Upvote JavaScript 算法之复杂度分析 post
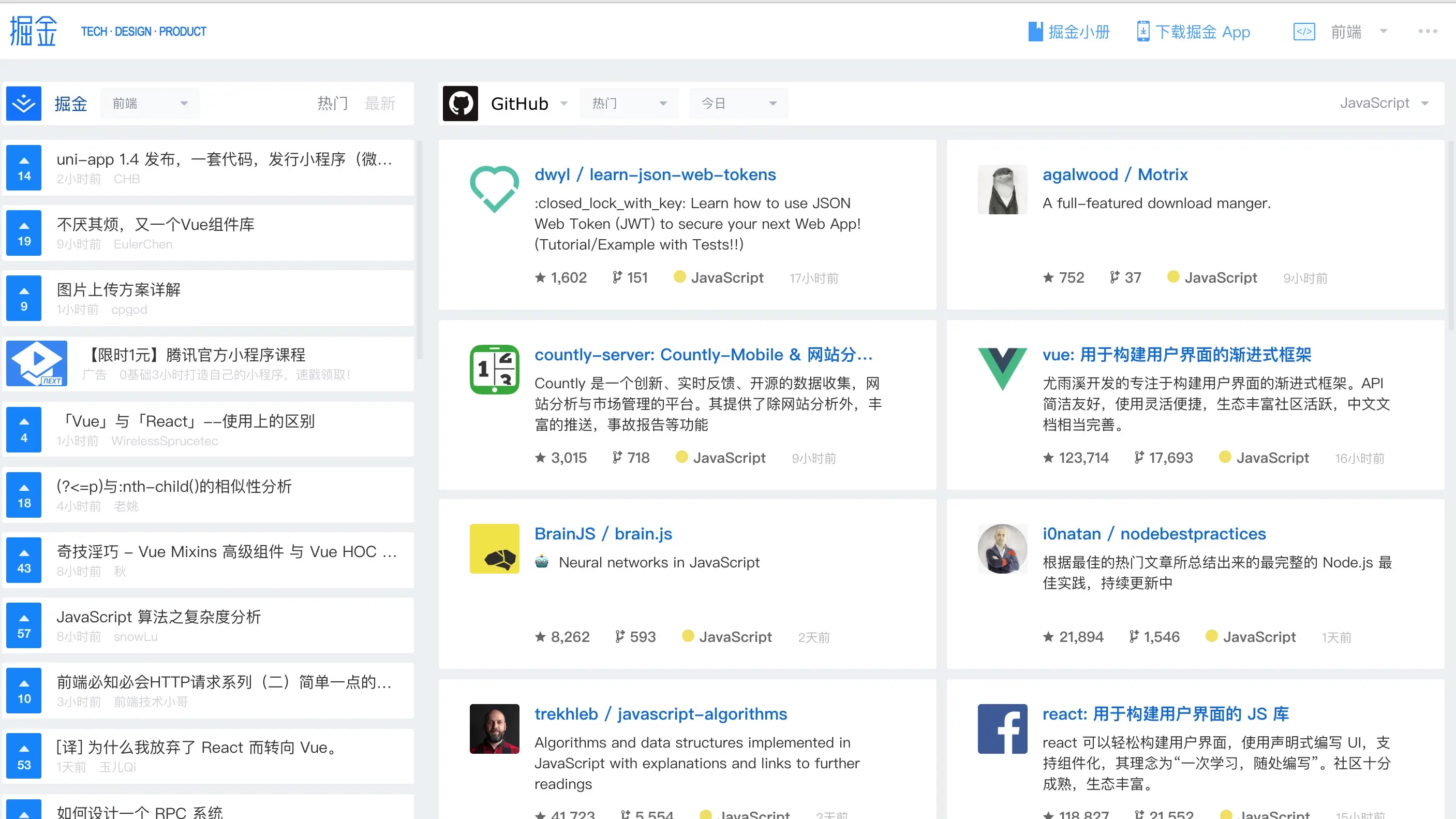Image resolution: width=1456 pixels, height=819 pixels. pyautogui.click(x=24, y=625)
